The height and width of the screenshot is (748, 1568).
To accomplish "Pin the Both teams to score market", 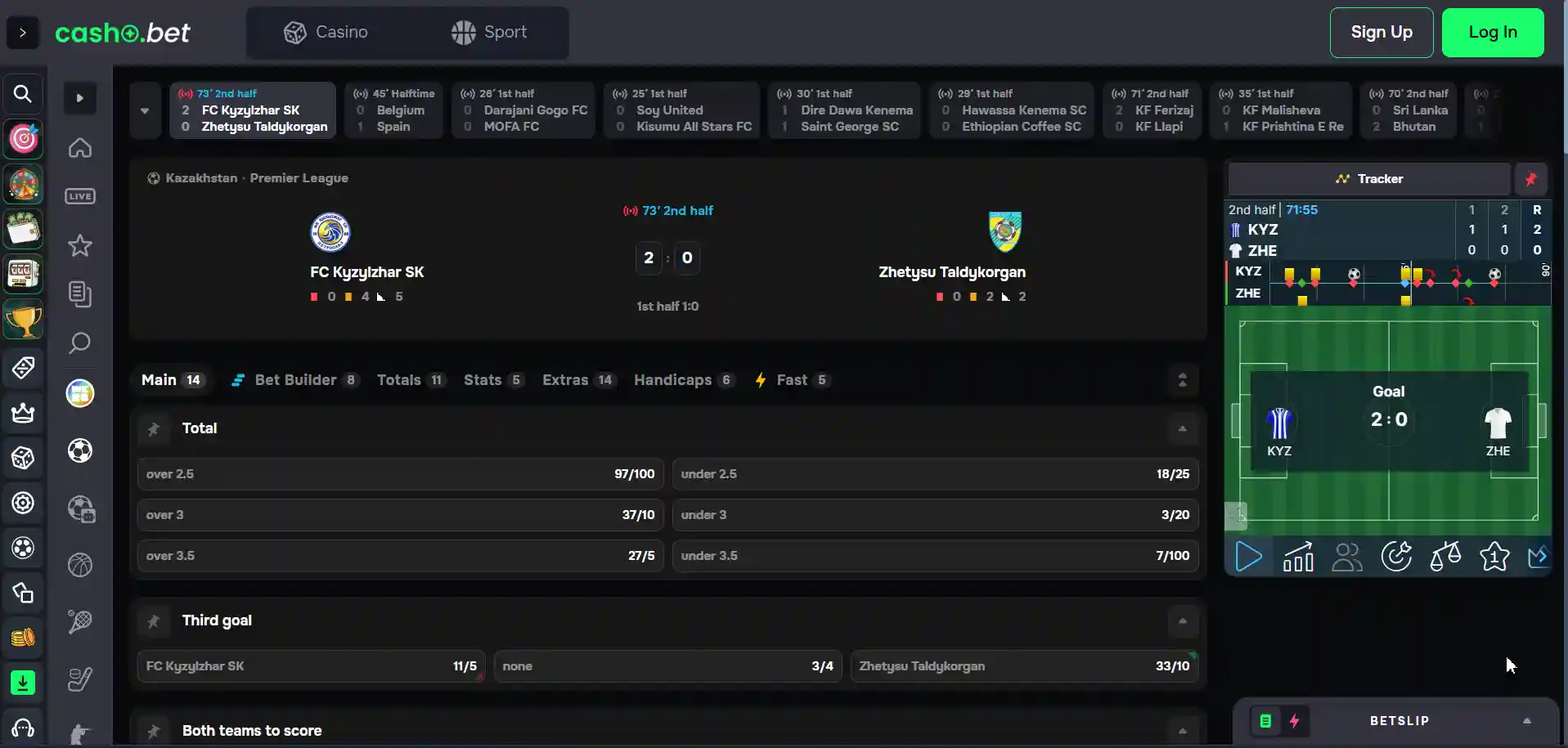I will (153, 731).
